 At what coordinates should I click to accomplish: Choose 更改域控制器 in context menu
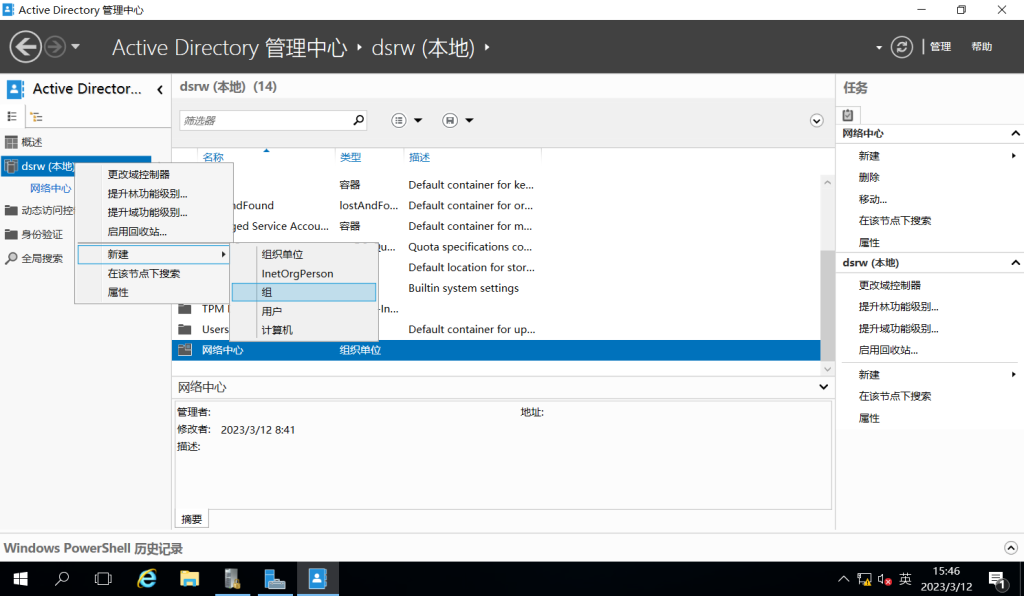138,174
